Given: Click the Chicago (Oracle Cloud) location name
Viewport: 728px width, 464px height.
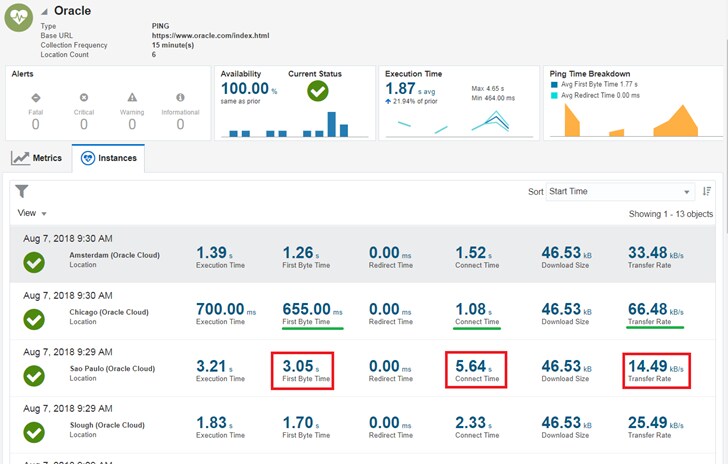Looking at the screenshot, I should [x=112, y=312].
